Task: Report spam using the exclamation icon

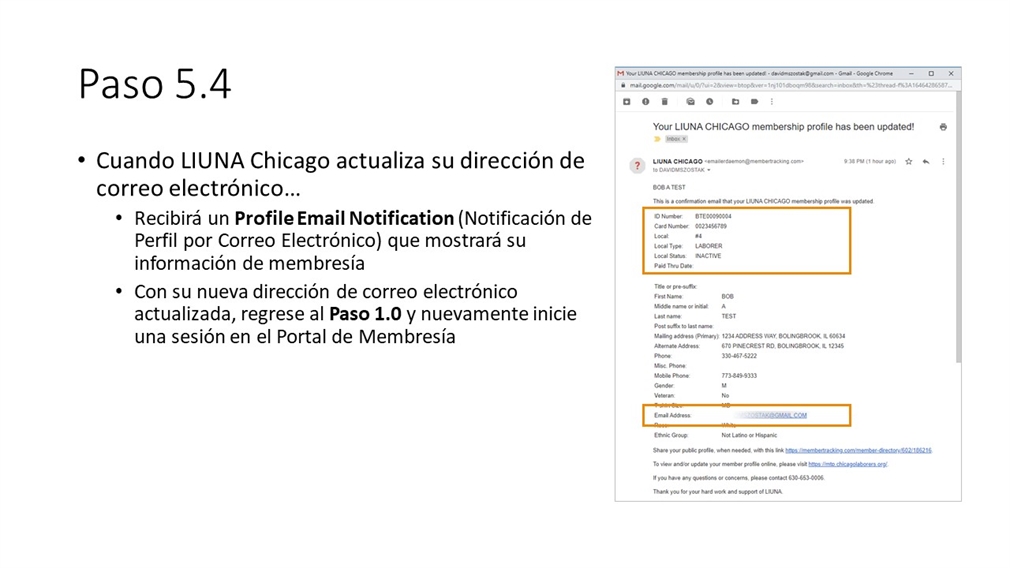Action: pos(645,102)
